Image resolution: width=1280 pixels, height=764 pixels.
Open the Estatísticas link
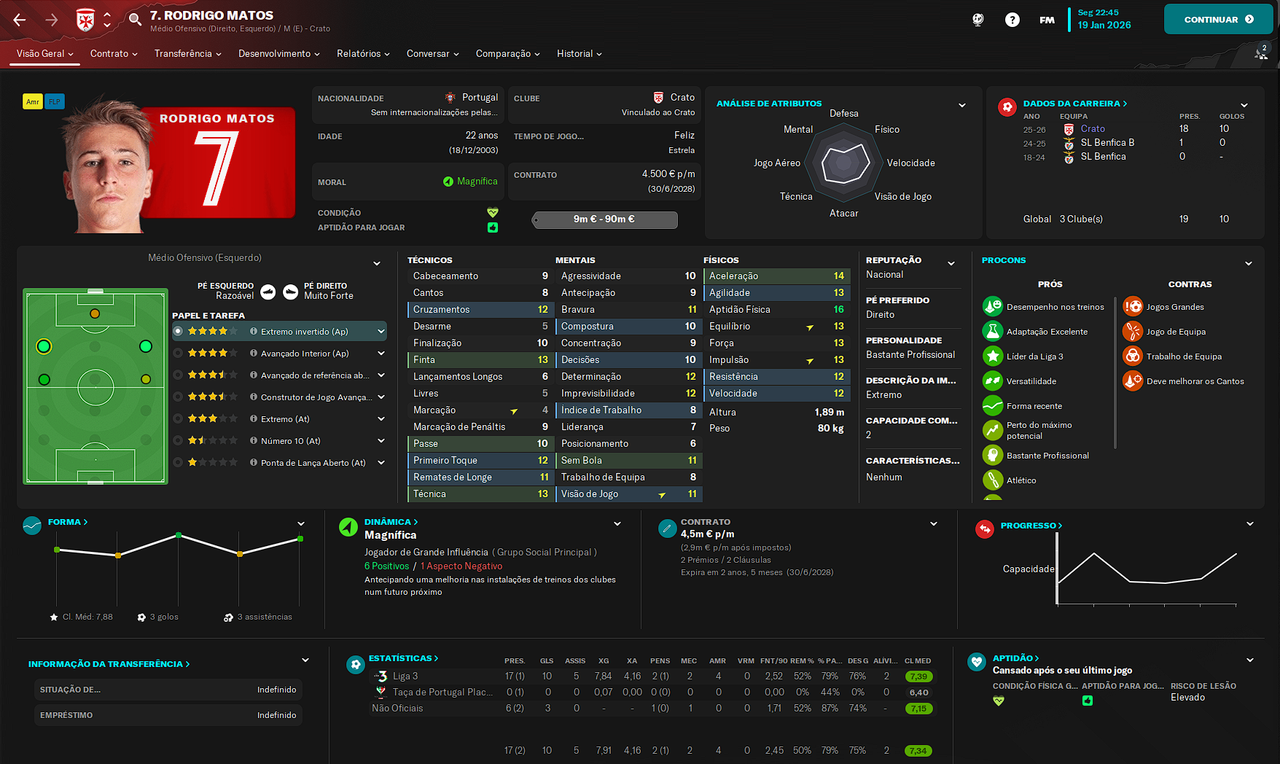pos(404,658)
